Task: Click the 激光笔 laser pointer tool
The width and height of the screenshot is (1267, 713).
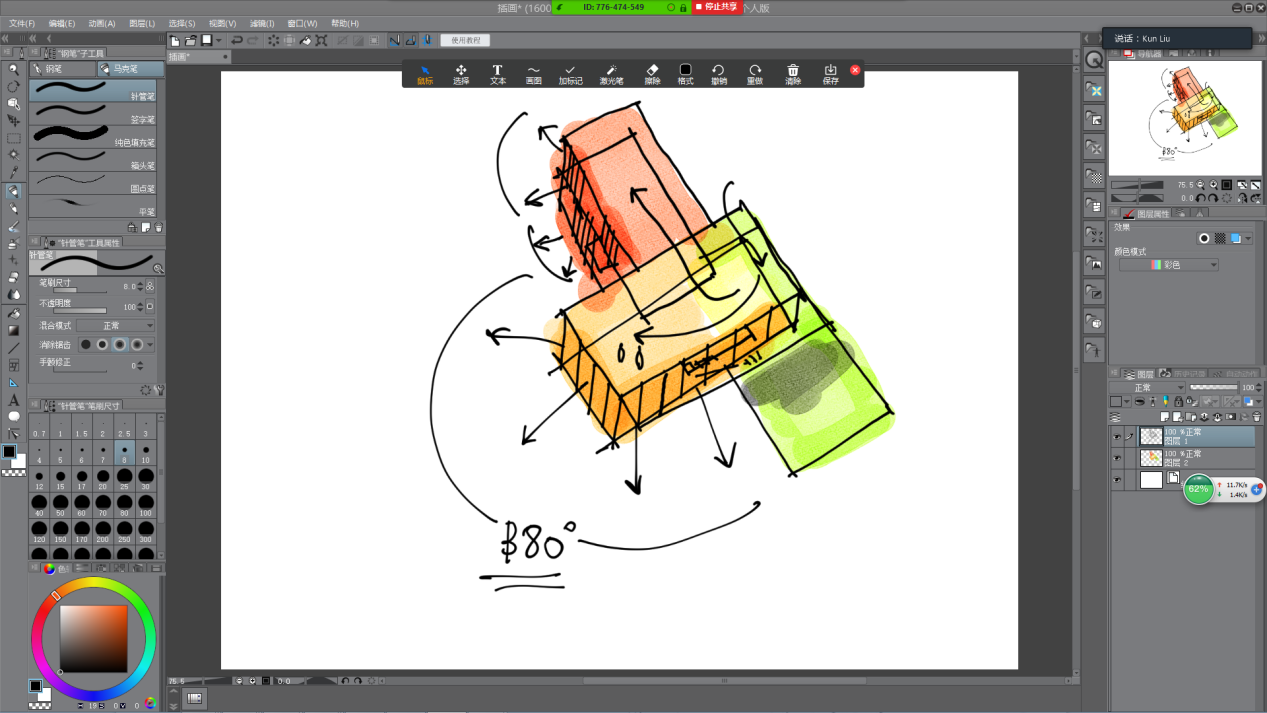Action: (611, 75)
